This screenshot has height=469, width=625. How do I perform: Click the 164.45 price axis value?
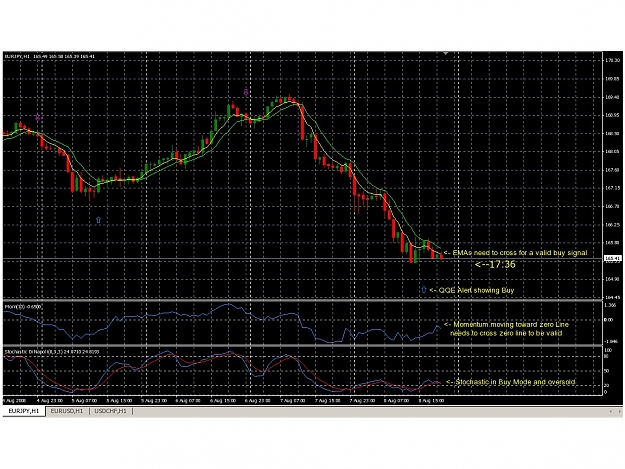(612, 297)
